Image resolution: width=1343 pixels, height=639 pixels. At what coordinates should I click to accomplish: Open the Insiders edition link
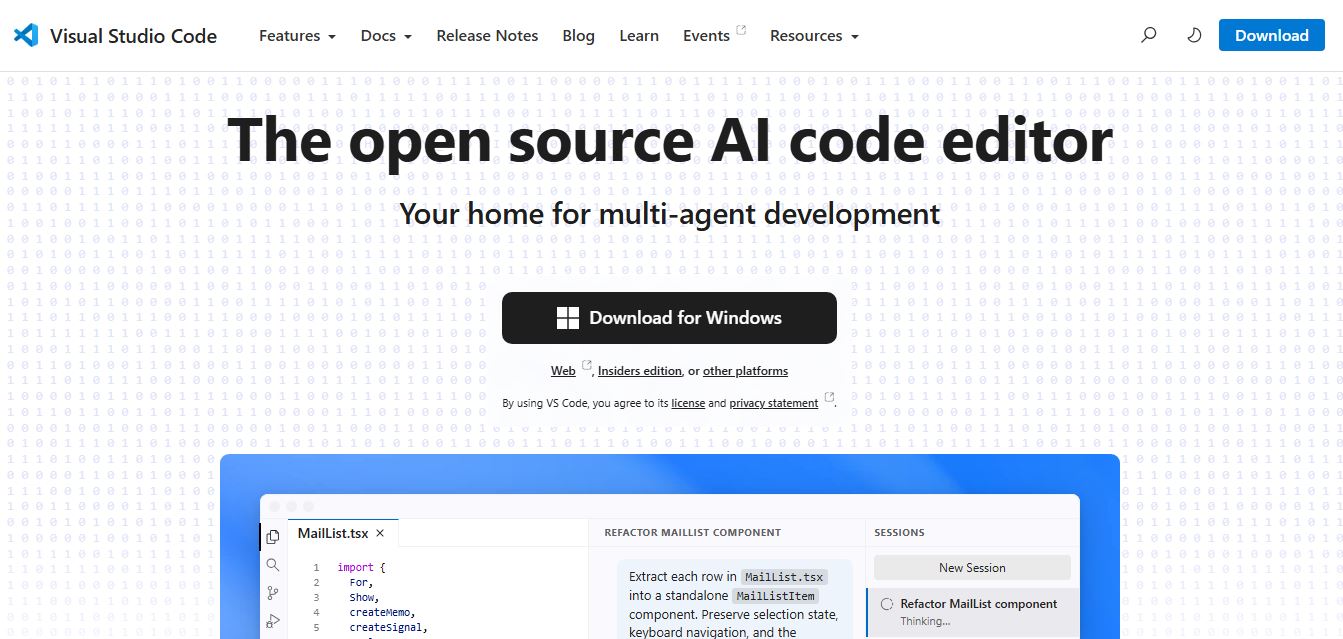pyautogui.click(x=640, y=371)
